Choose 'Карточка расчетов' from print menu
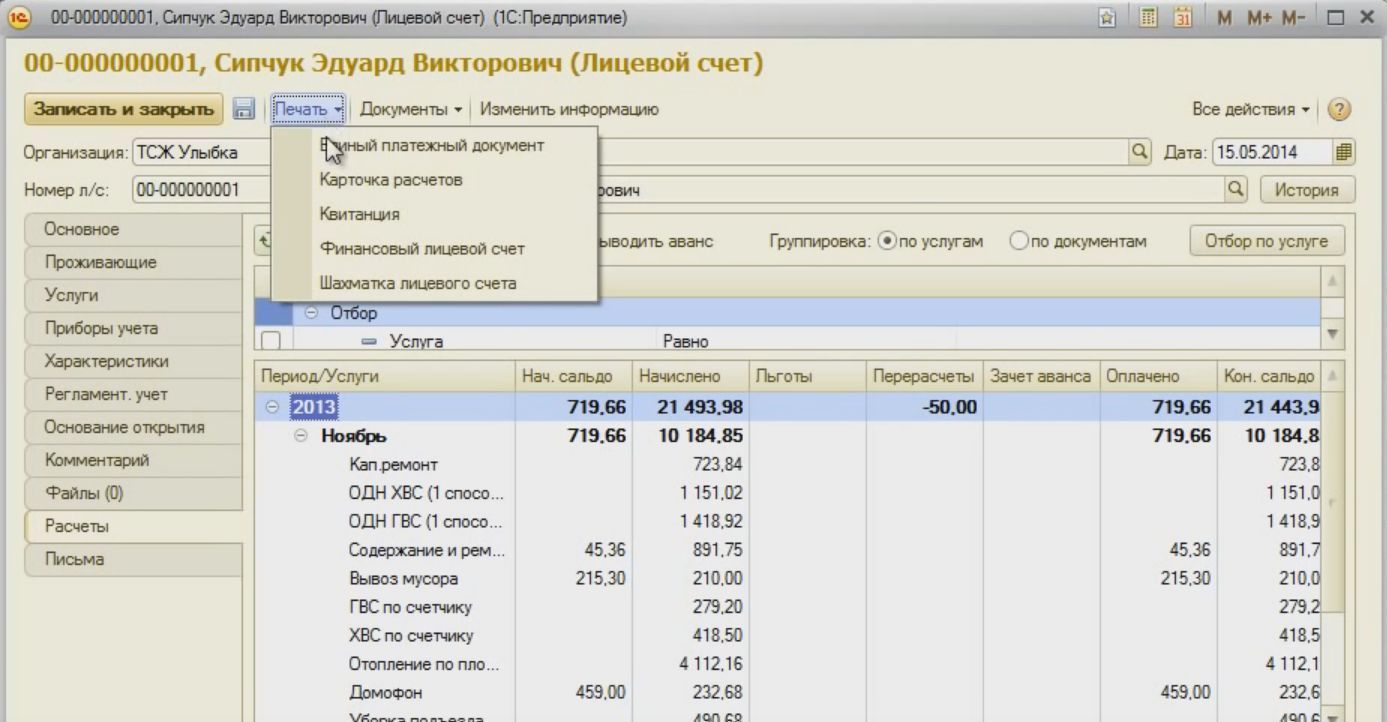The image size is (1387, 722). point(433,180)
